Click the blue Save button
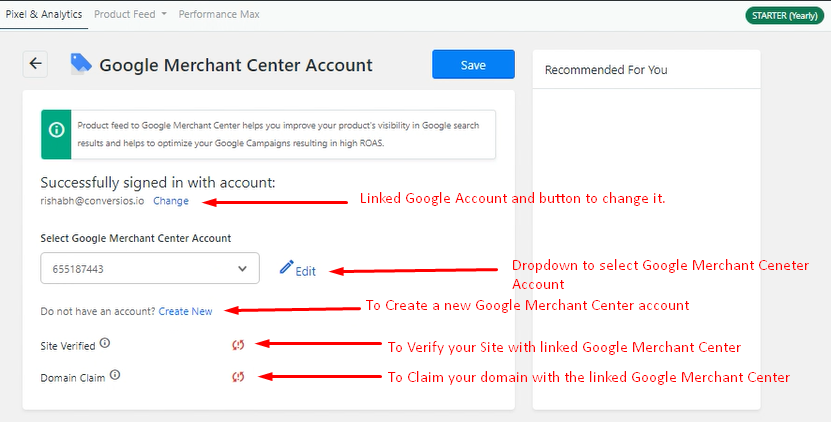Image resolution: width=831 pixels, height=422 pixels. point(473,65)
